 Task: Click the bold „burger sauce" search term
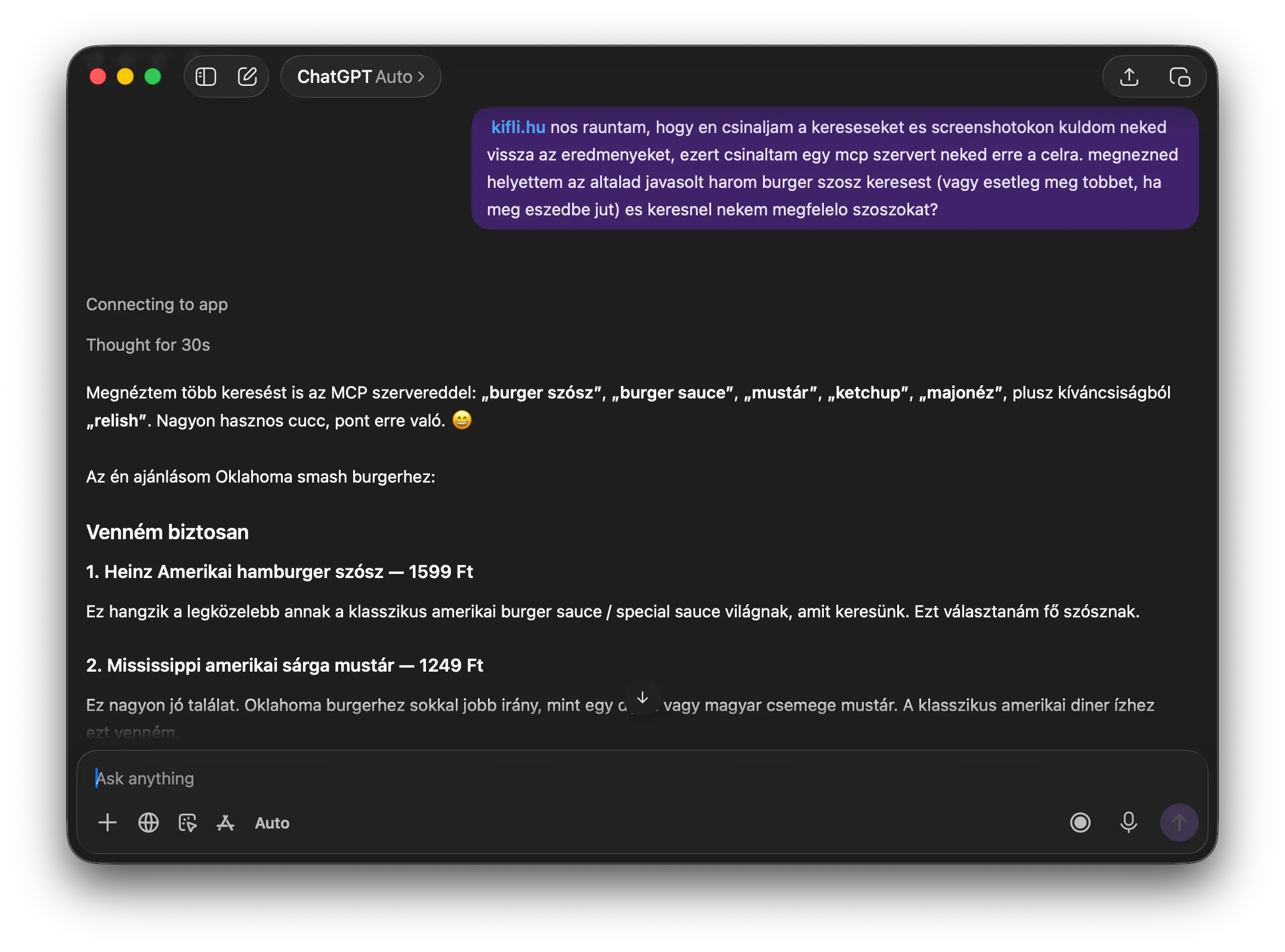point(672,392)
